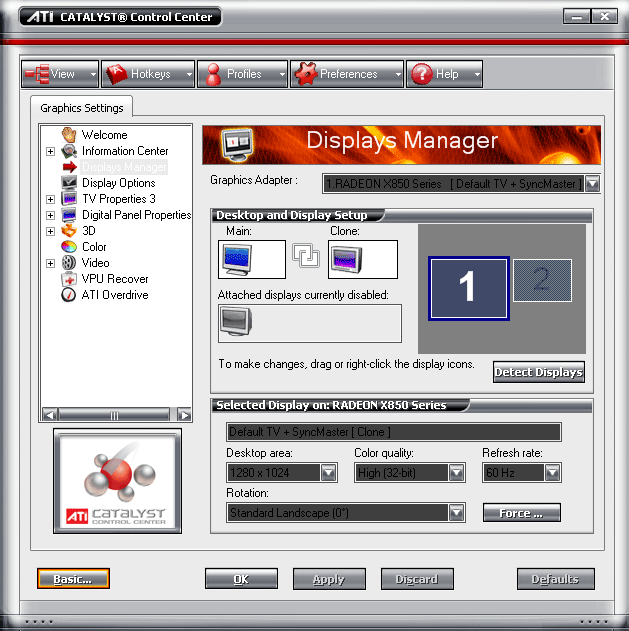This screenshot has height=631, width=629.
Task: Click the red Help question mark icon
Action: (422, 74)
